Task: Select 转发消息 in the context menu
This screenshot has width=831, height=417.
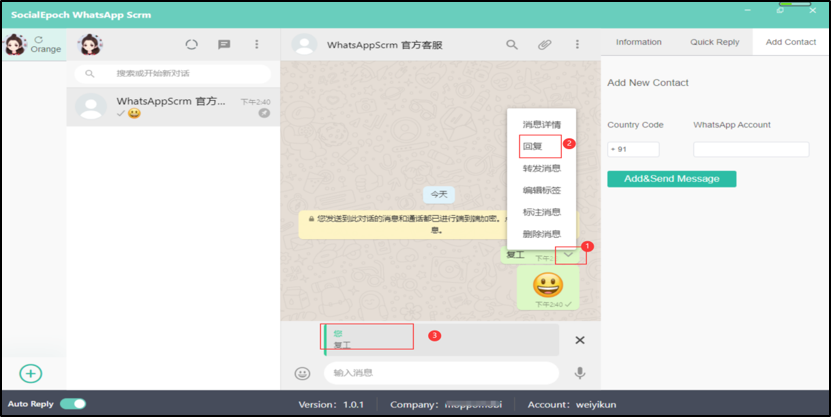Action: [541, 168]
